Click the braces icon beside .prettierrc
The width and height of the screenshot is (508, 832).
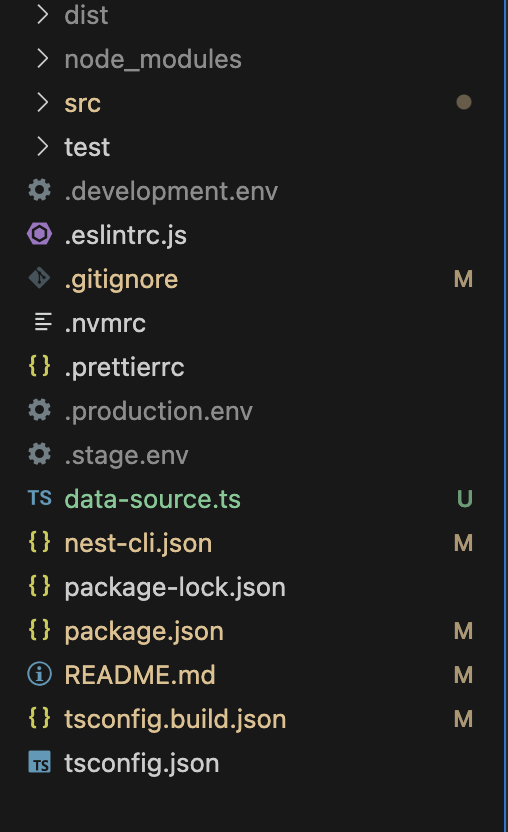pos(39,366)
